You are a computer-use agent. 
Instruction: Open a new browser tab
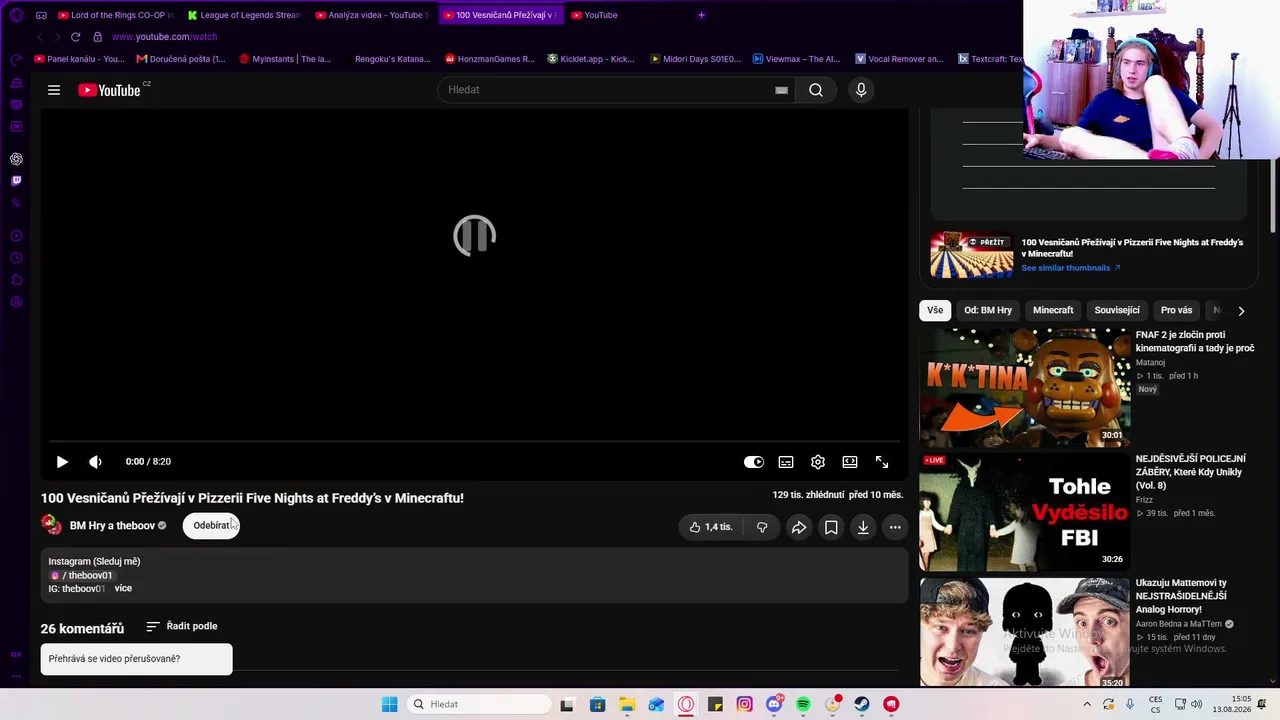(x=701, y=15)
